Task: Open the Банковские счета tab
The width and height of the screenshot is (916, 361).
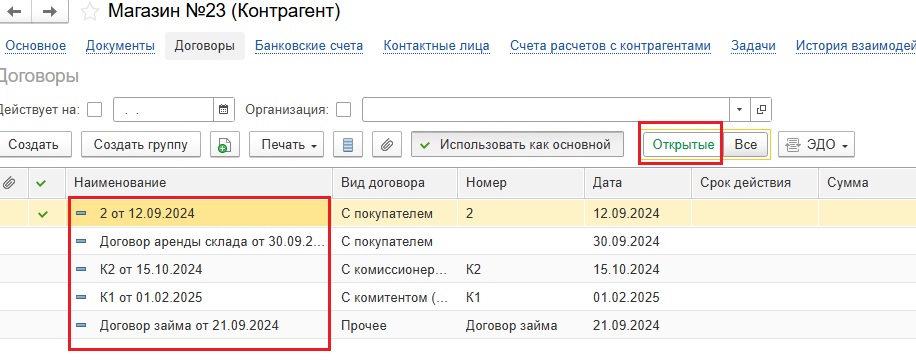Action: tap(309, 46)
